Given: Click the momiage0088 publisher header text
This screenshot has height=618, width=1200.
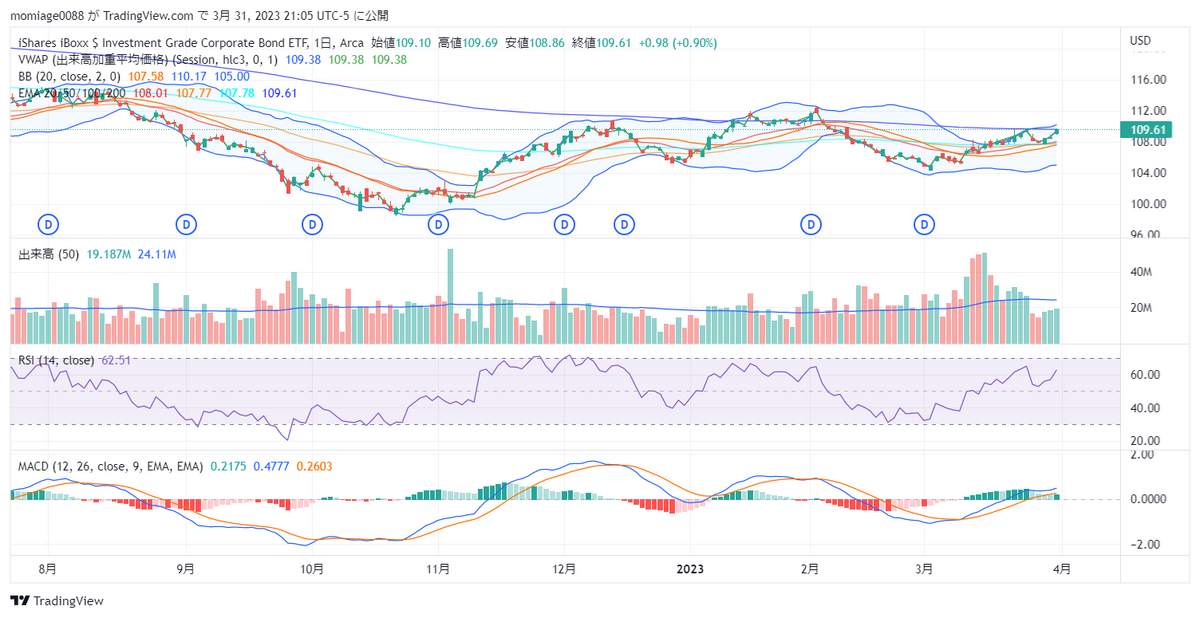Looking at the screenshot, I should click(x=200, y=16).
